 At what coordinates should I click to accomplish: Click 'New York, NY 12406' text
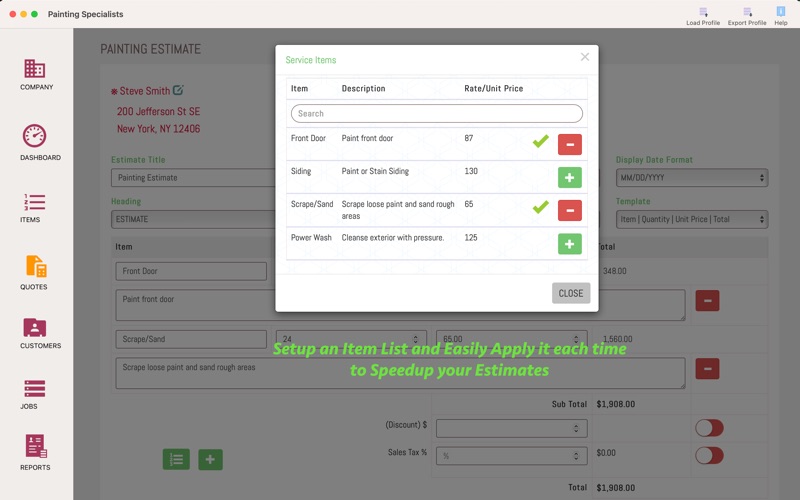coord(158,129)
